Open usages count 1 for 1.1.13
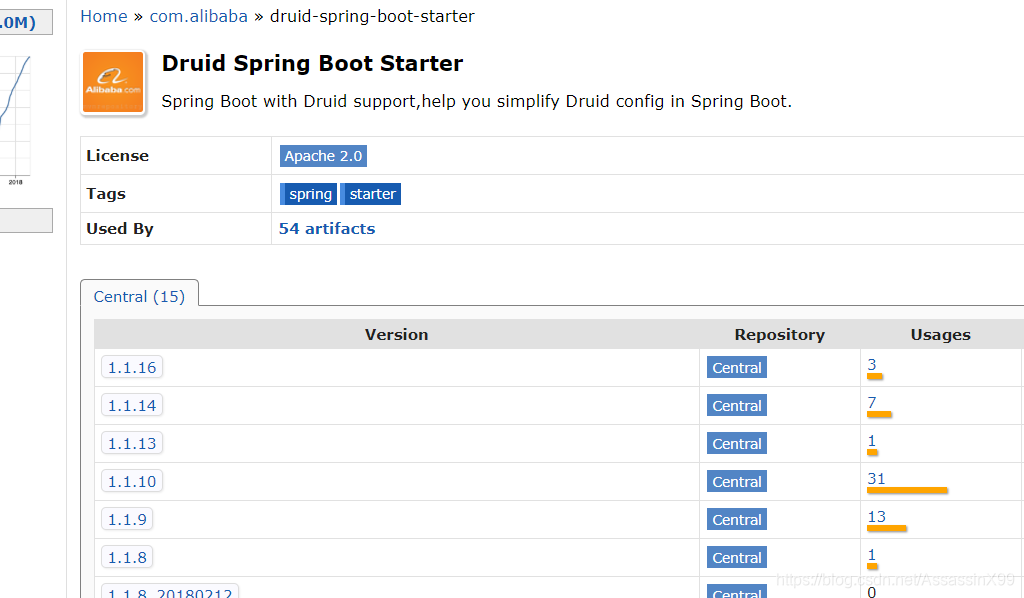 [x=872, y=441]
